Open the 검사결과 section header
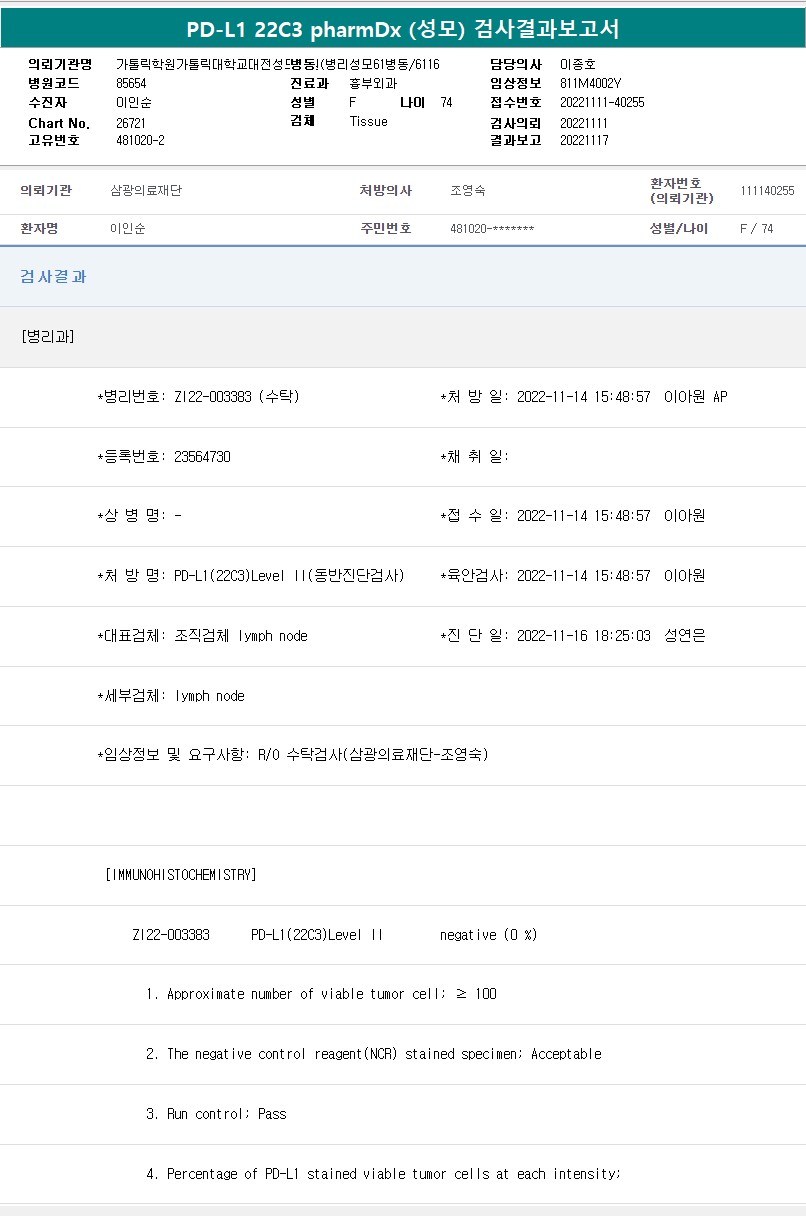The image size is (806, 1216). (53, 277)
